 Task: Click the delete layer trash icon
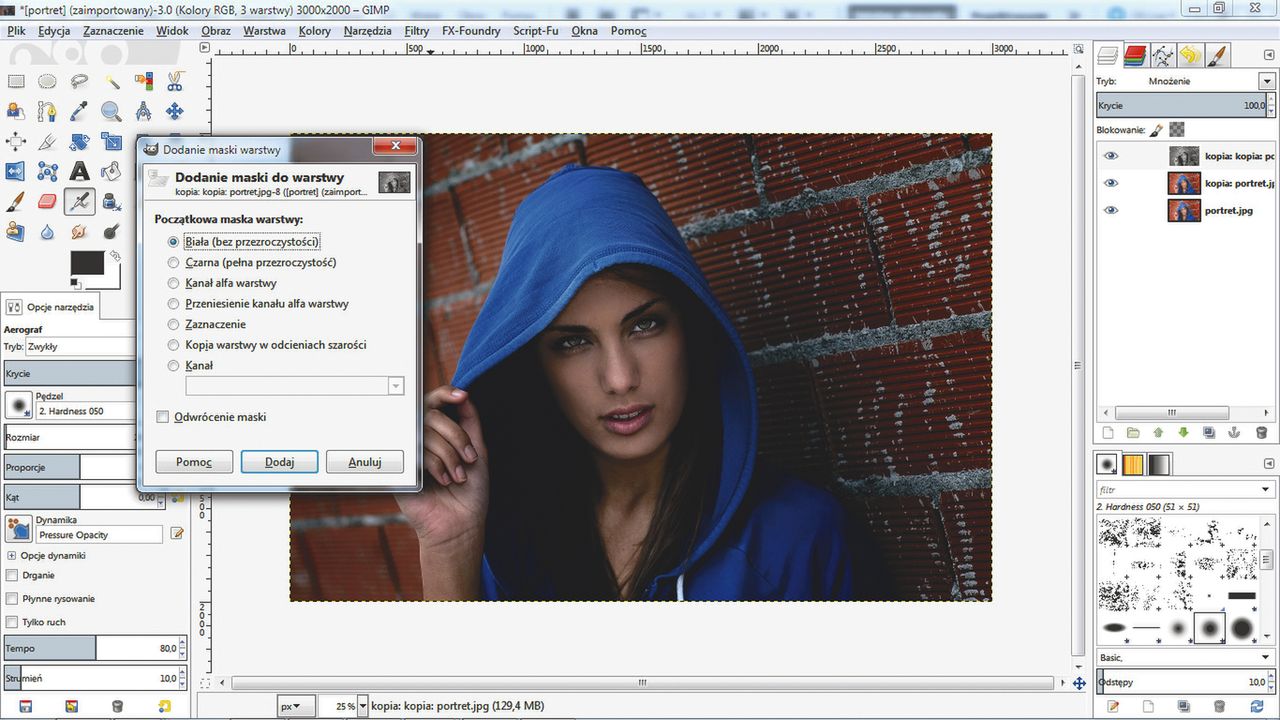(x=1262, y=433)
